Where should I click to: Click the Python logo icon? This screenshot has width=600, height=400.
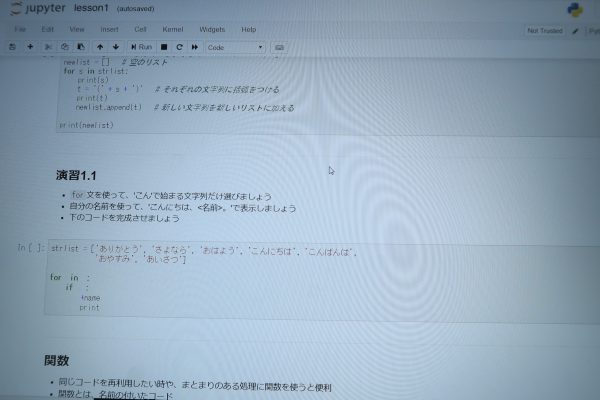(x=575, y=10)
